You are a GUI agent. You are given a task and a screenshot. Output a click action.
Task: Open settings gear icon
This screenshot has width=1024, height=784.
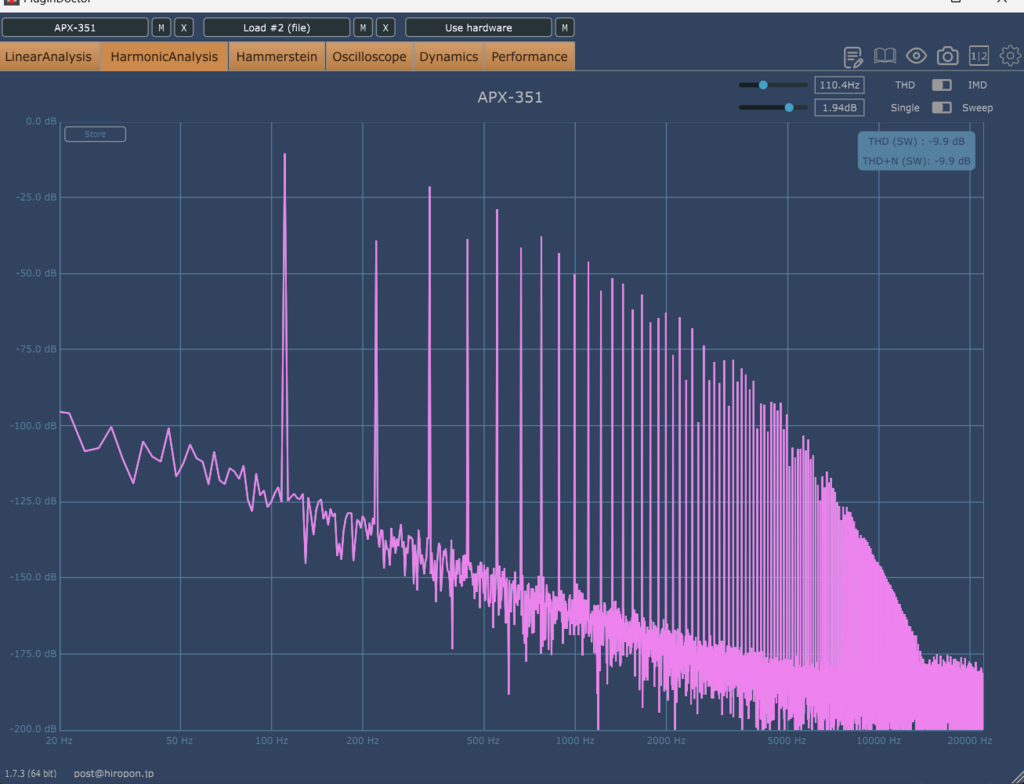click(x=1010, y=56)
